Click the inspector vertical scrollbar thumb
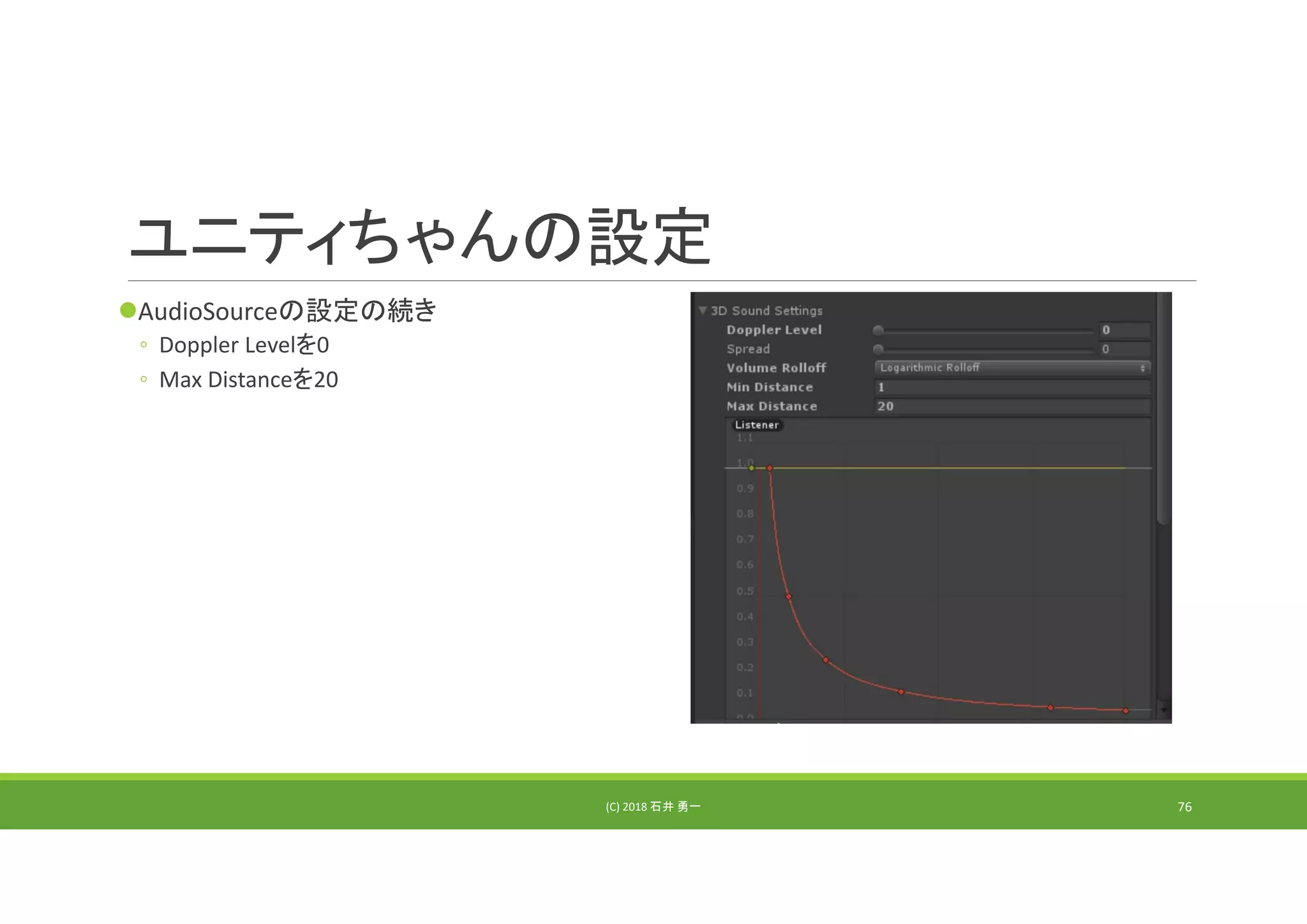 [1163, 408]
